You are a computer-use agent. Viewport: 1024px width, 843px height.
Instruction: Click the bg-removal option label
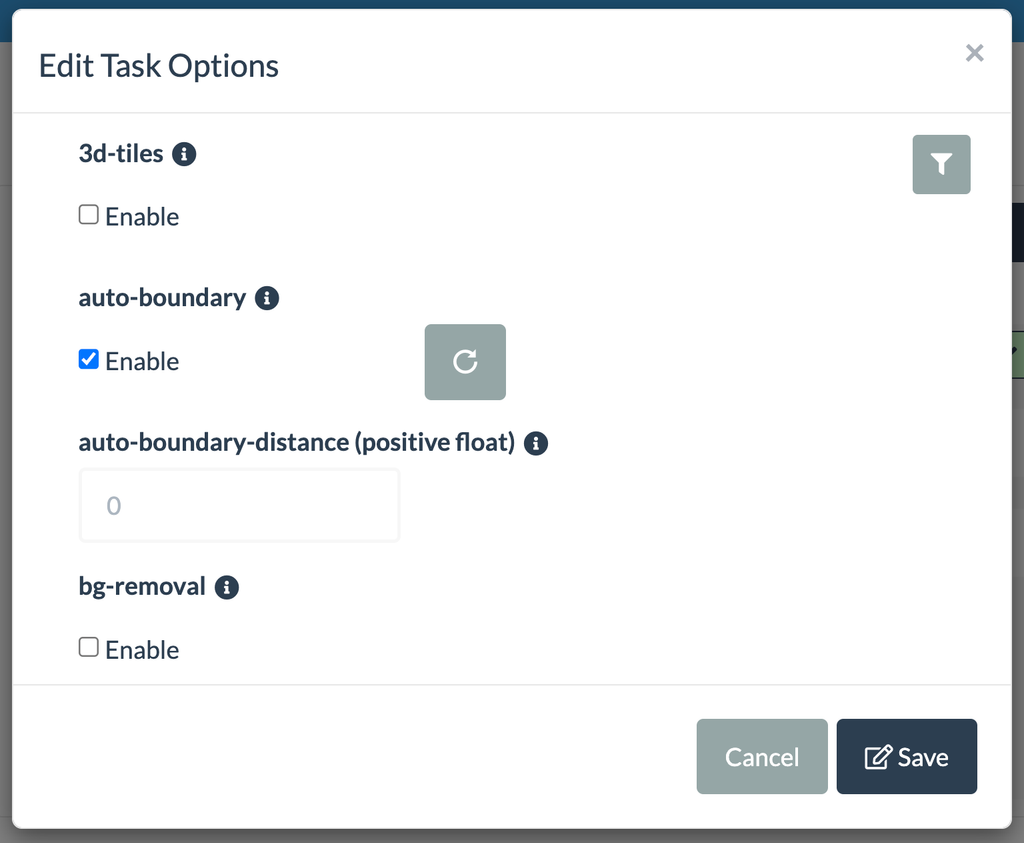144,585
